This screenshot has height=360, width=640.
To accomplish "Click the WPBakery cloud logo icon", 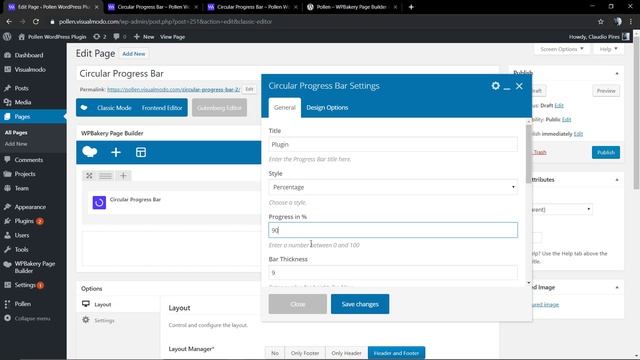I will (90, 152).
